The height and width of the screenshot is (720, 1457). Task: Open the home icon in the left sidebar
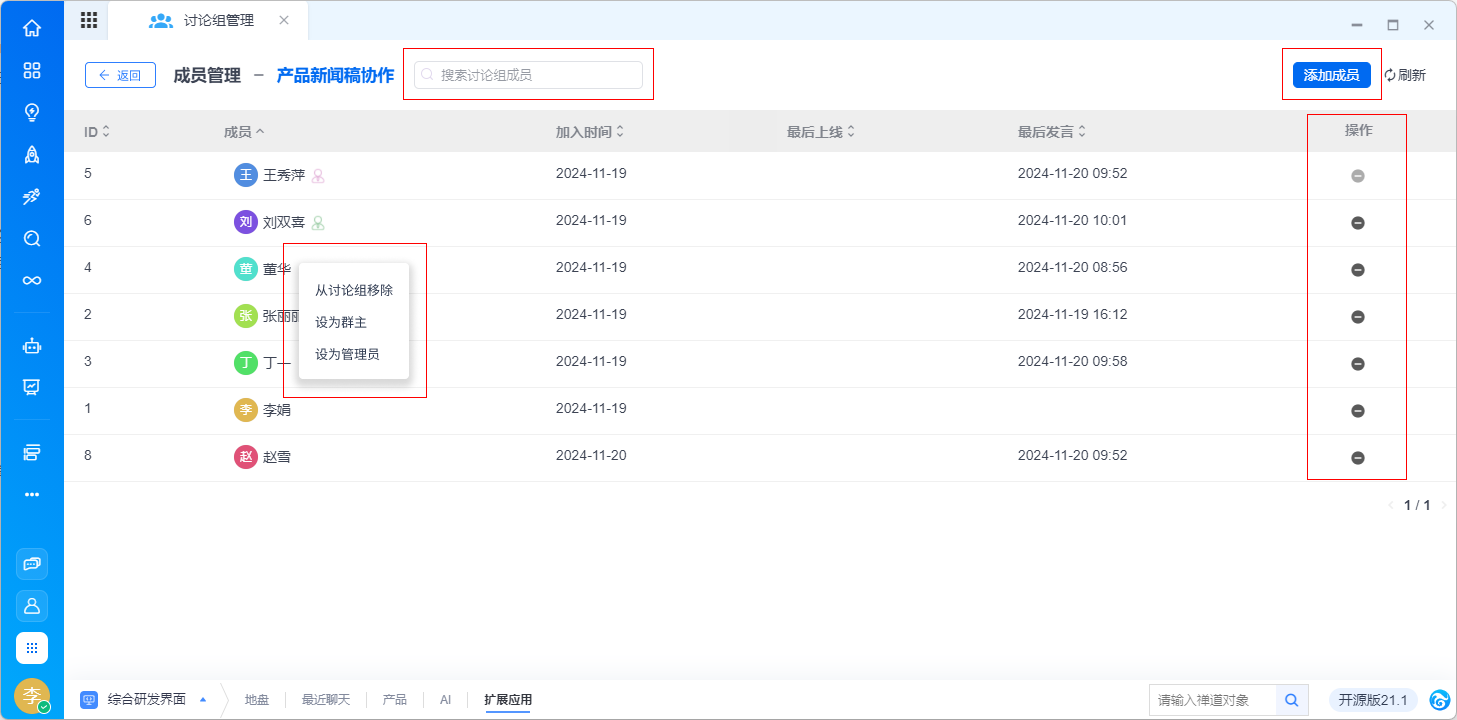pyautogui.click(x=32, y=28)
